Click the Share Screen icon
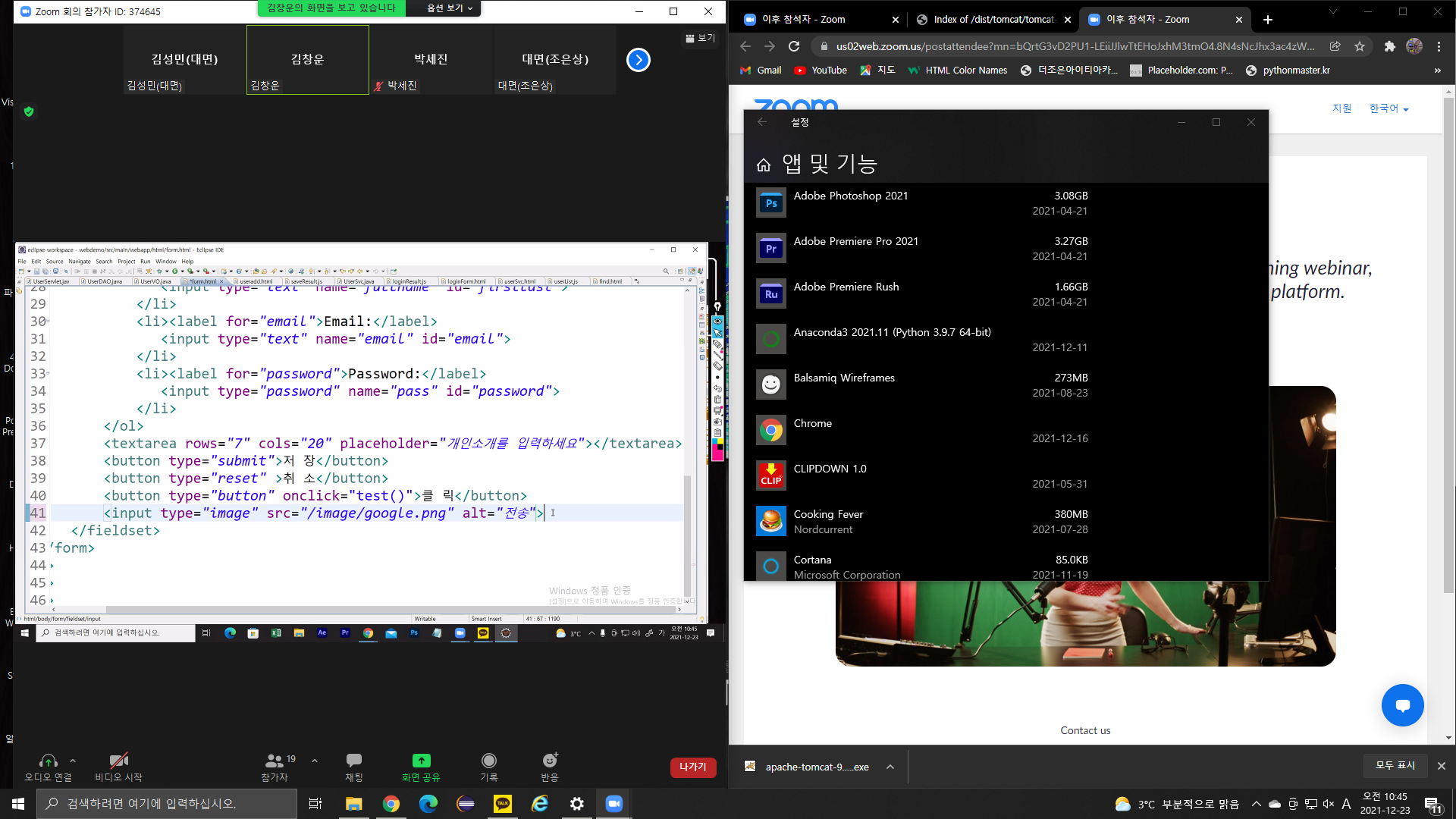Screen dimensions: 1456x819 [x=421, y=761]
